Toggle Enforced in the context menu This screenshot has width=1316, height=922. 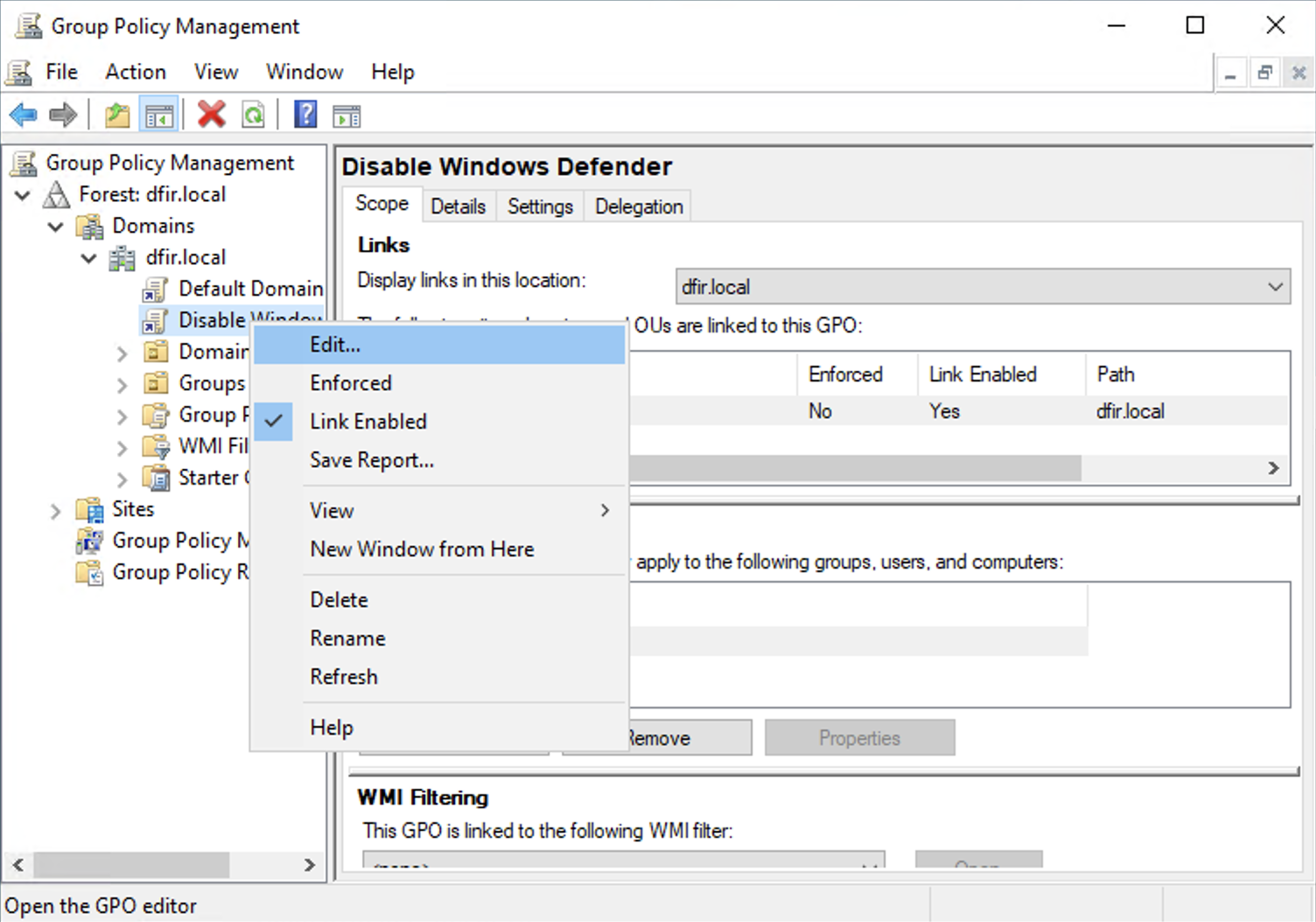(x=351, y=383)
